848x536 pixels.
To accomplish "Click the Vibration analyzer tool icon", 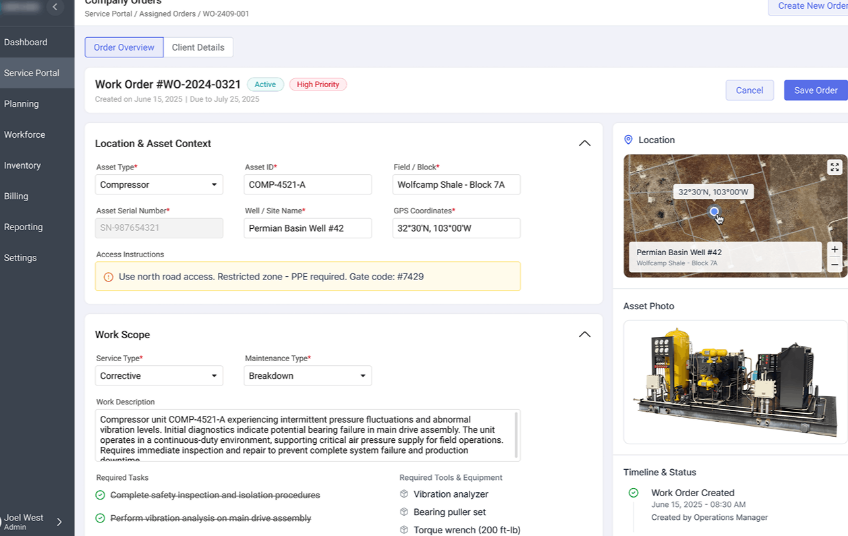I will [403, 494].
